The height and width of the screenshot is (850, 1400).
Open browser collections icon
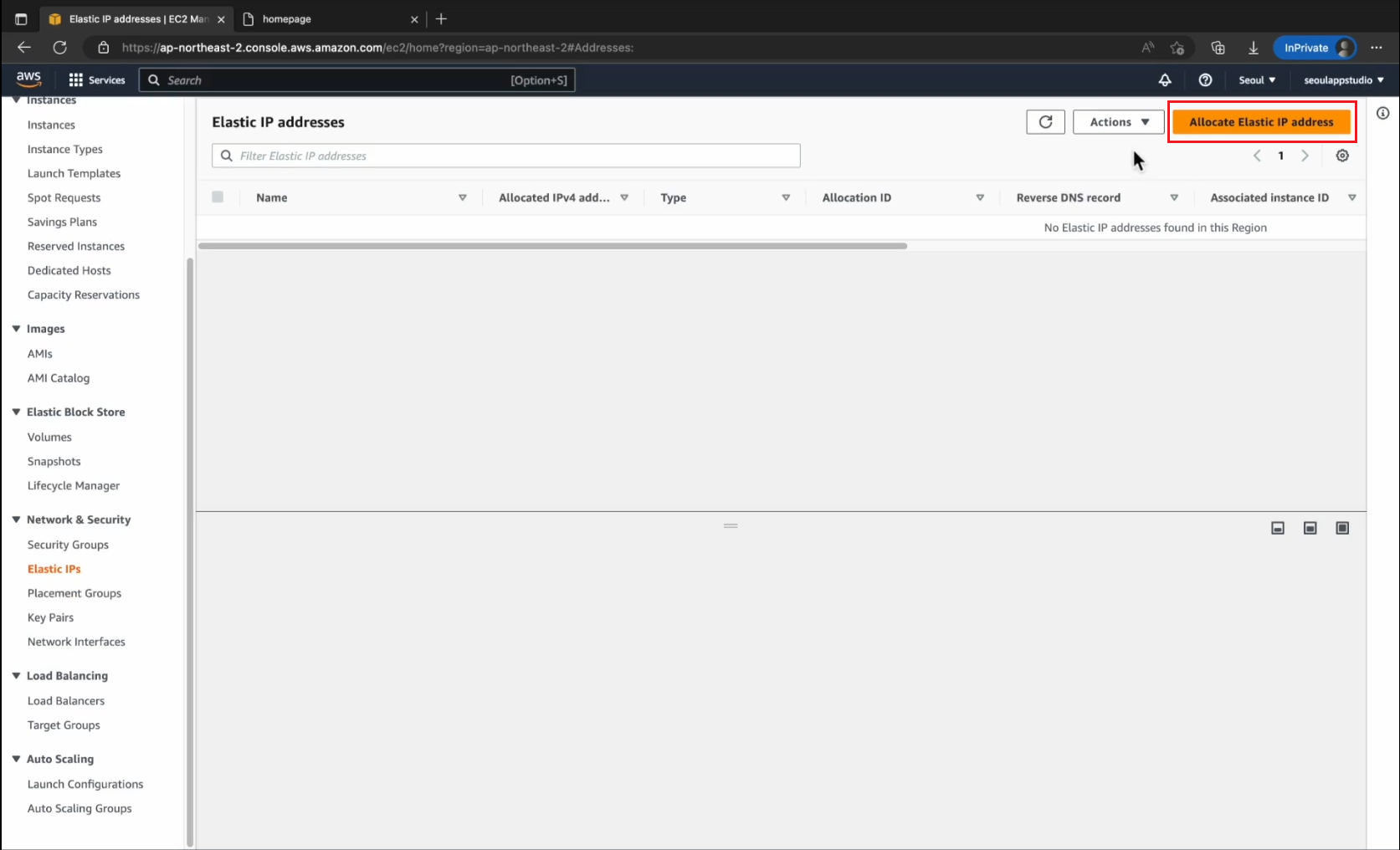1218,48
